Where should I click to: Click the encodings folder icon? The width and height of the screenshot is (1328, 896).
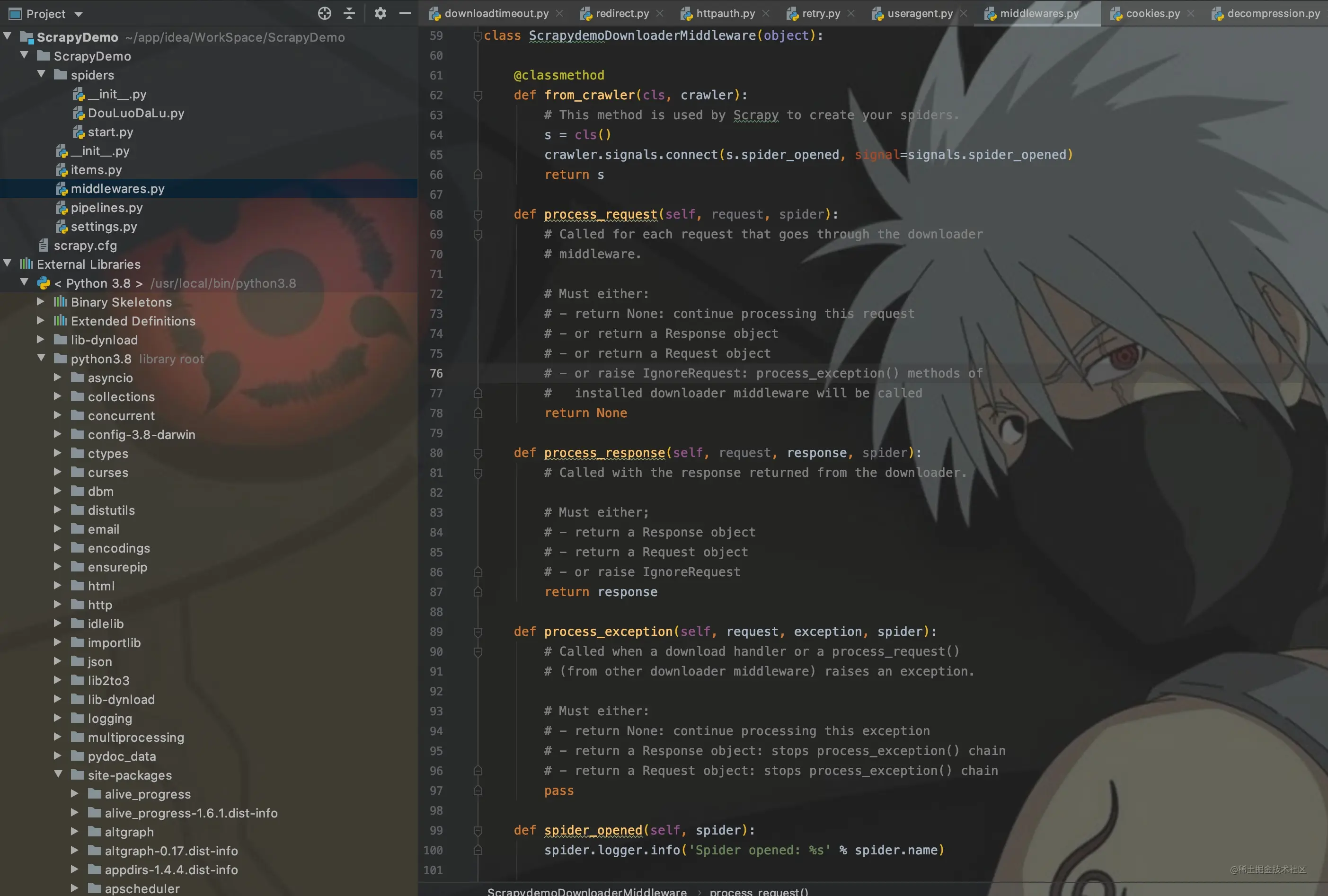(x=78, y=547)
